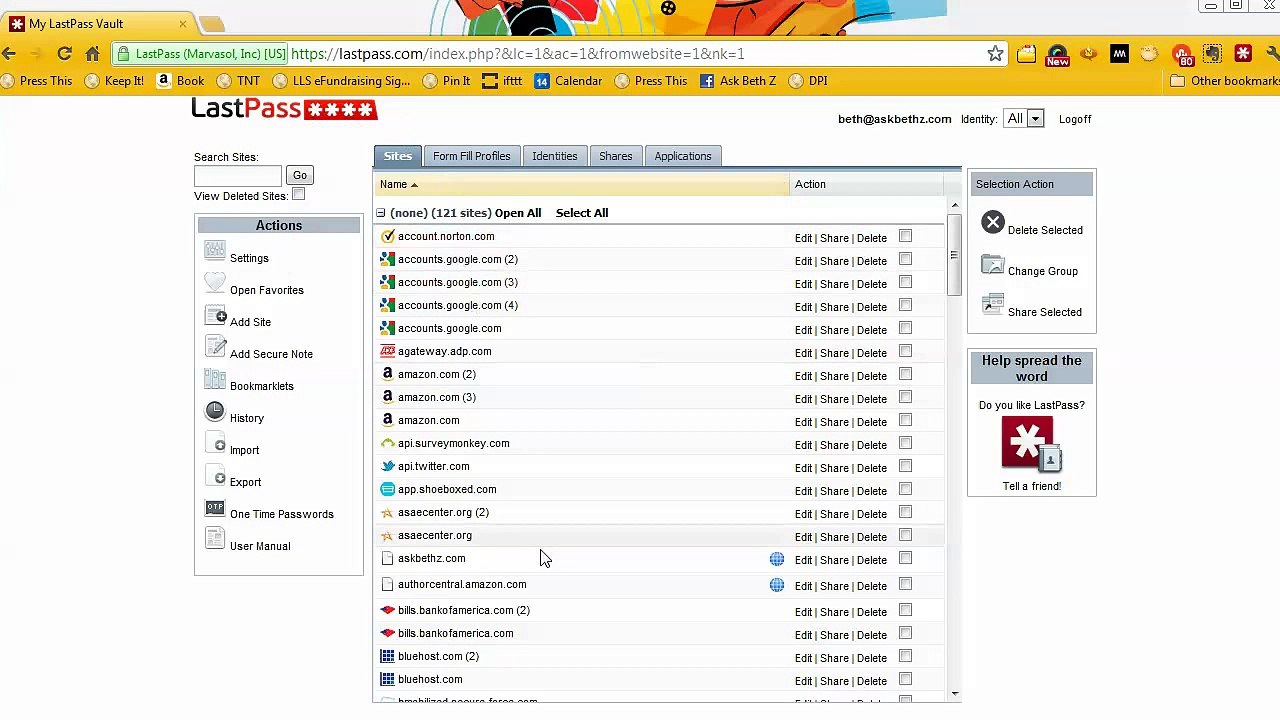Click the Delete Selected X icon
Screen dimensions: 1280x720
(992, 222)
